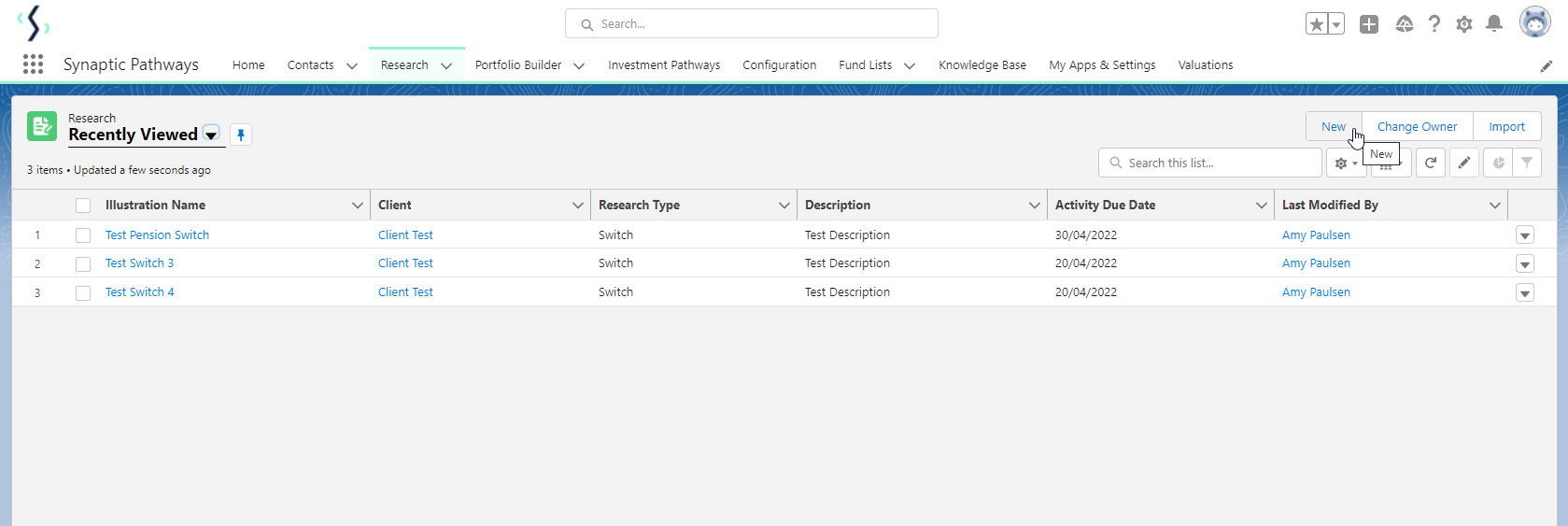
Task: Open Last Modified By column menu chevron
Action: [1495, 206]
